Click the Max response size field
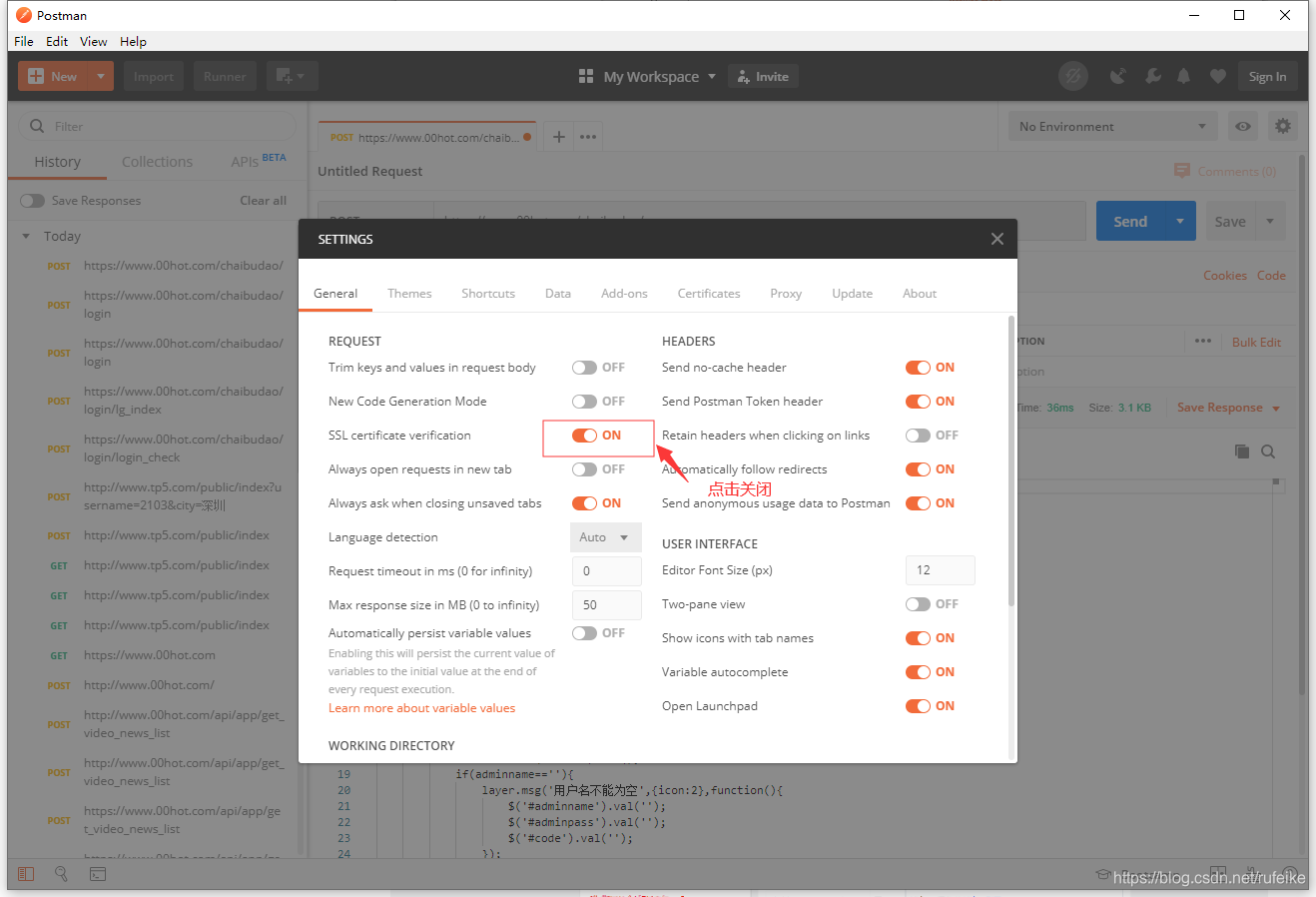 607,605
